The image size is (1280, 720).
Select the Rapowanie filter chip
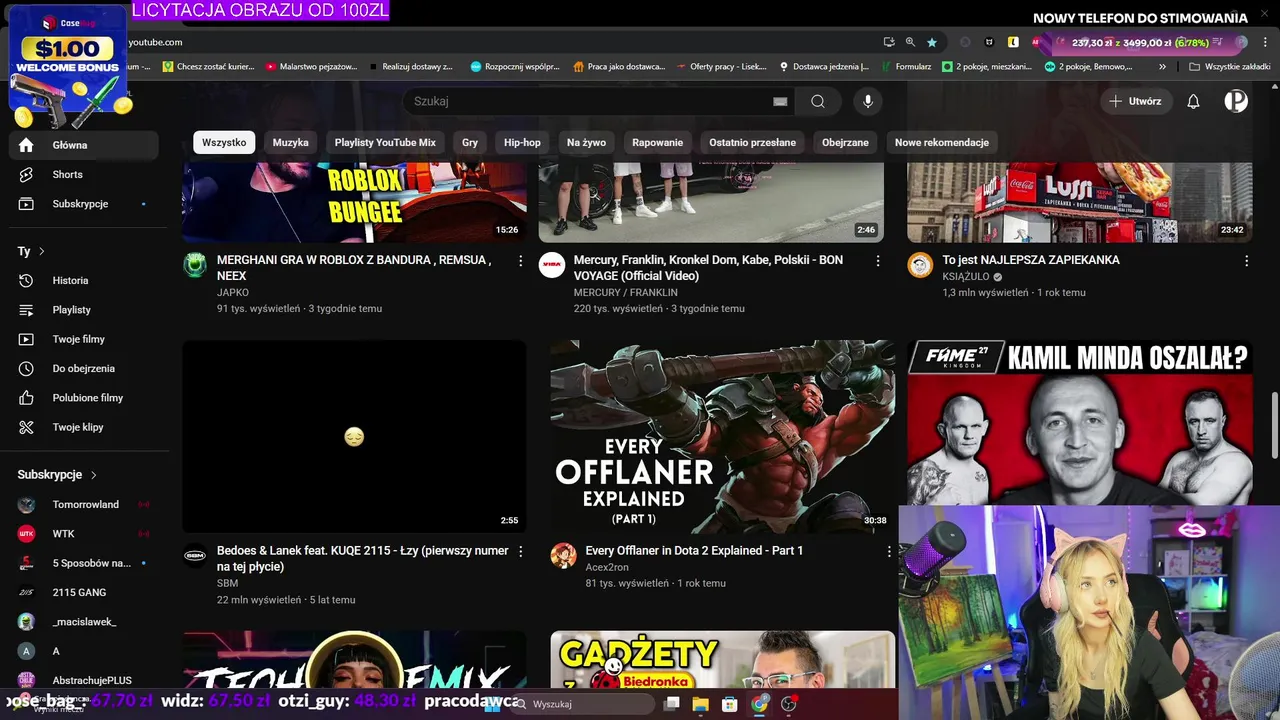[657, 142]
